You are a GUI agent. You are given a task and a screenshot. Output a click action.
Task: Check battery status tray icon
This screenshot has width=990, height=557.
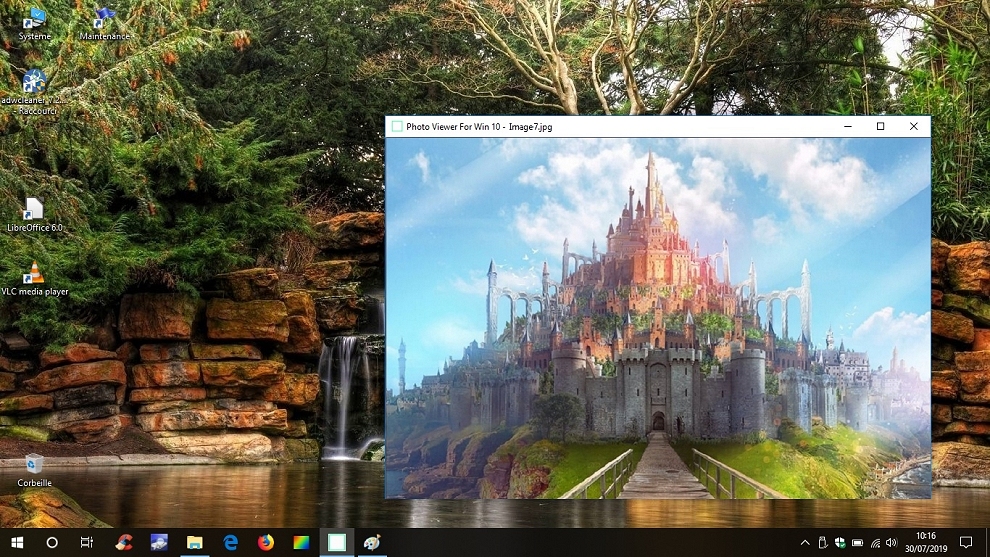pos(857,542)
